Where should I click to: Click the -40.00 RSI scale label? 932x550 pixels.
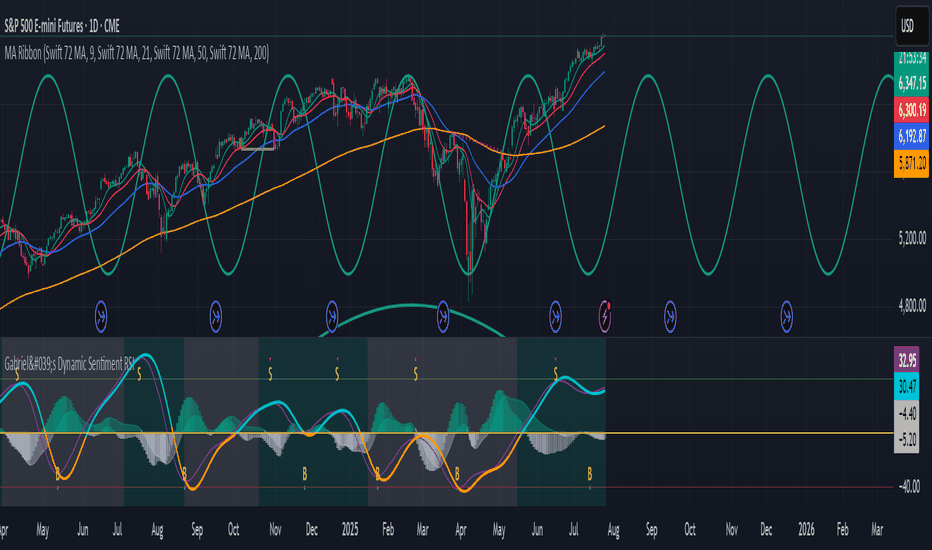click(909, 486)
